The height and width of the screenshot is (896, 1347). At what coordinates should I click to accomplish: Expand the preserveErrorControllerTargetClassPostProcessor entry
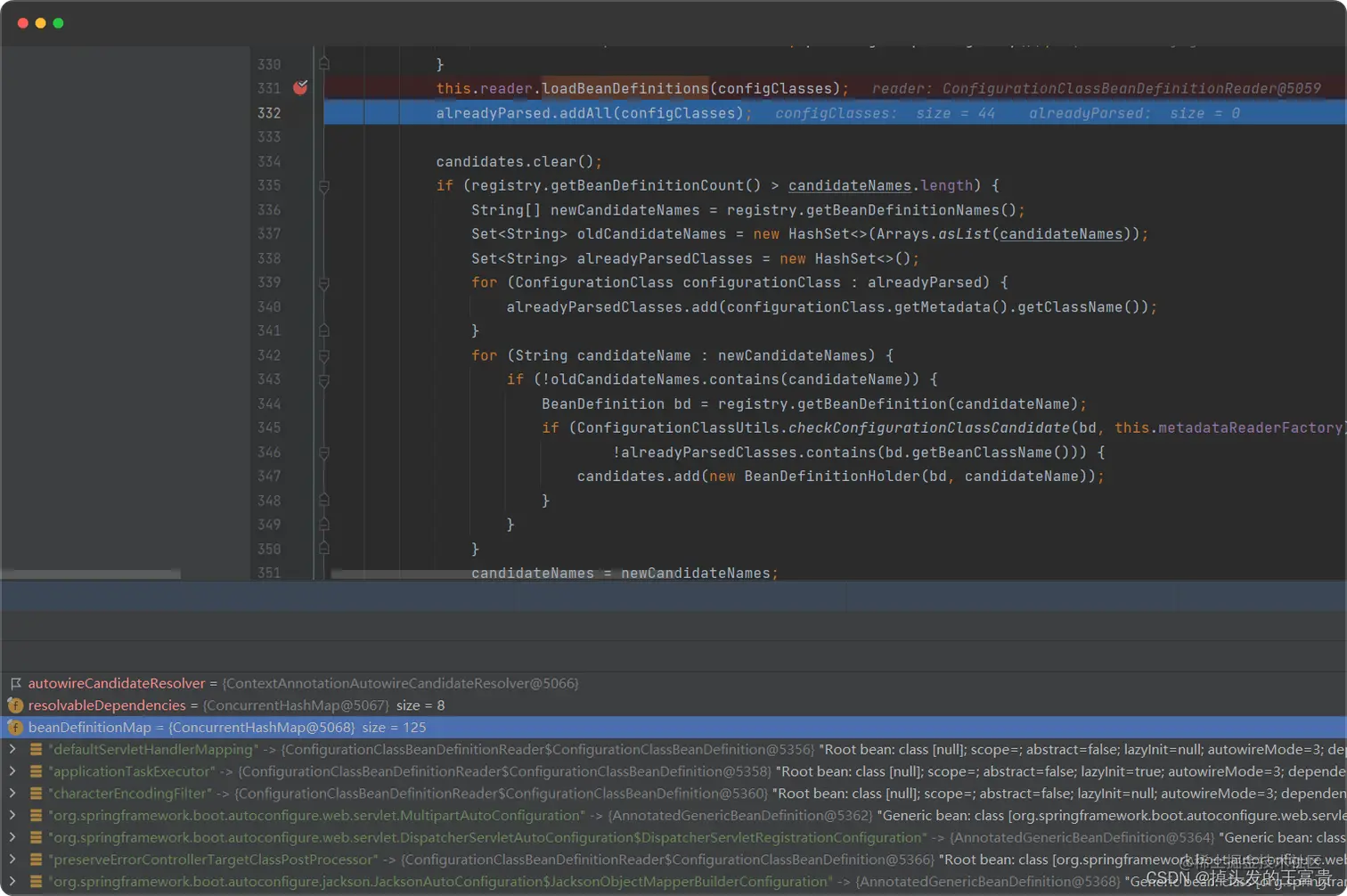12,859
